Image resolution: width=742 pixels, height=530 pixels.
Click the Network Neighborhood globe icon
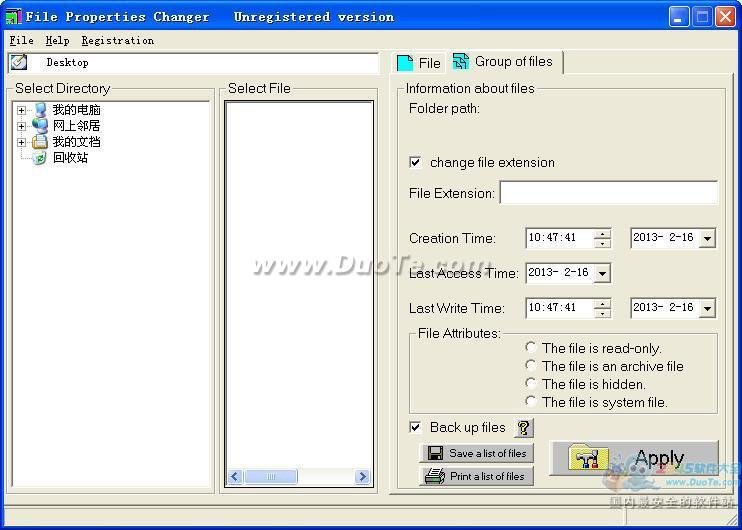(x=40, y=126)
